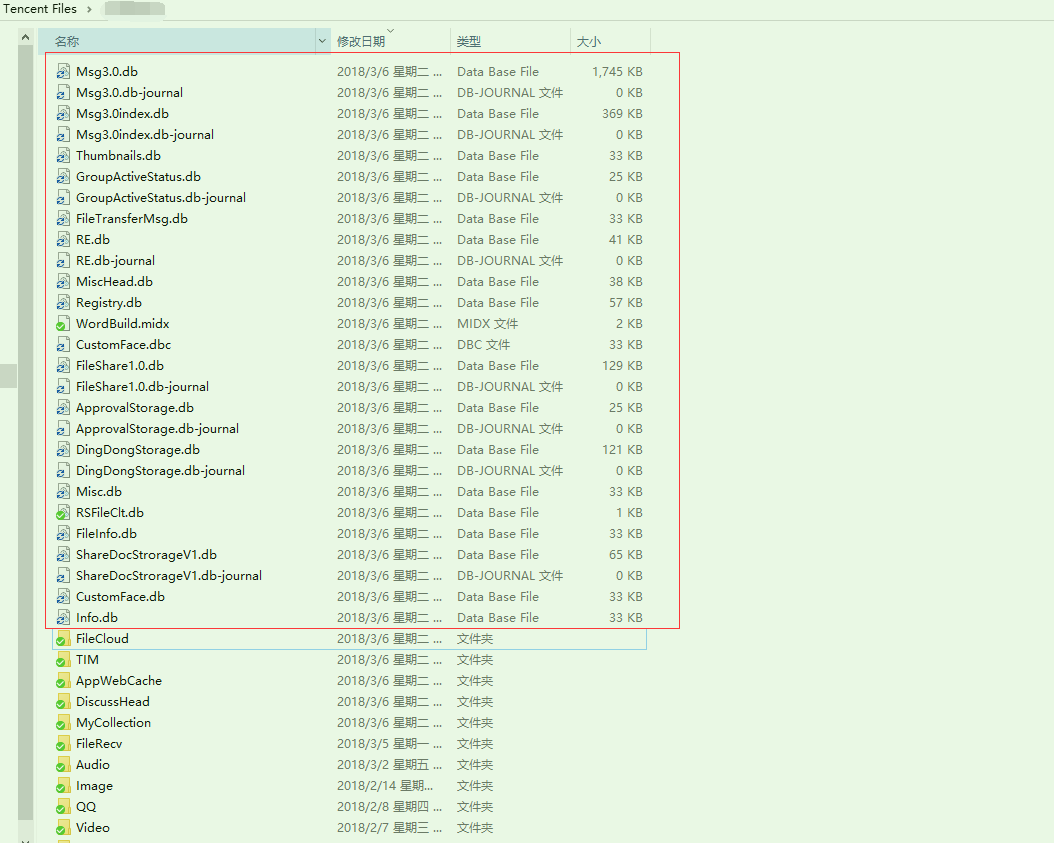Select the FileCloud folder icon
The height and width of the screenshot is (843, 1054).
click(x=63, y=639)
